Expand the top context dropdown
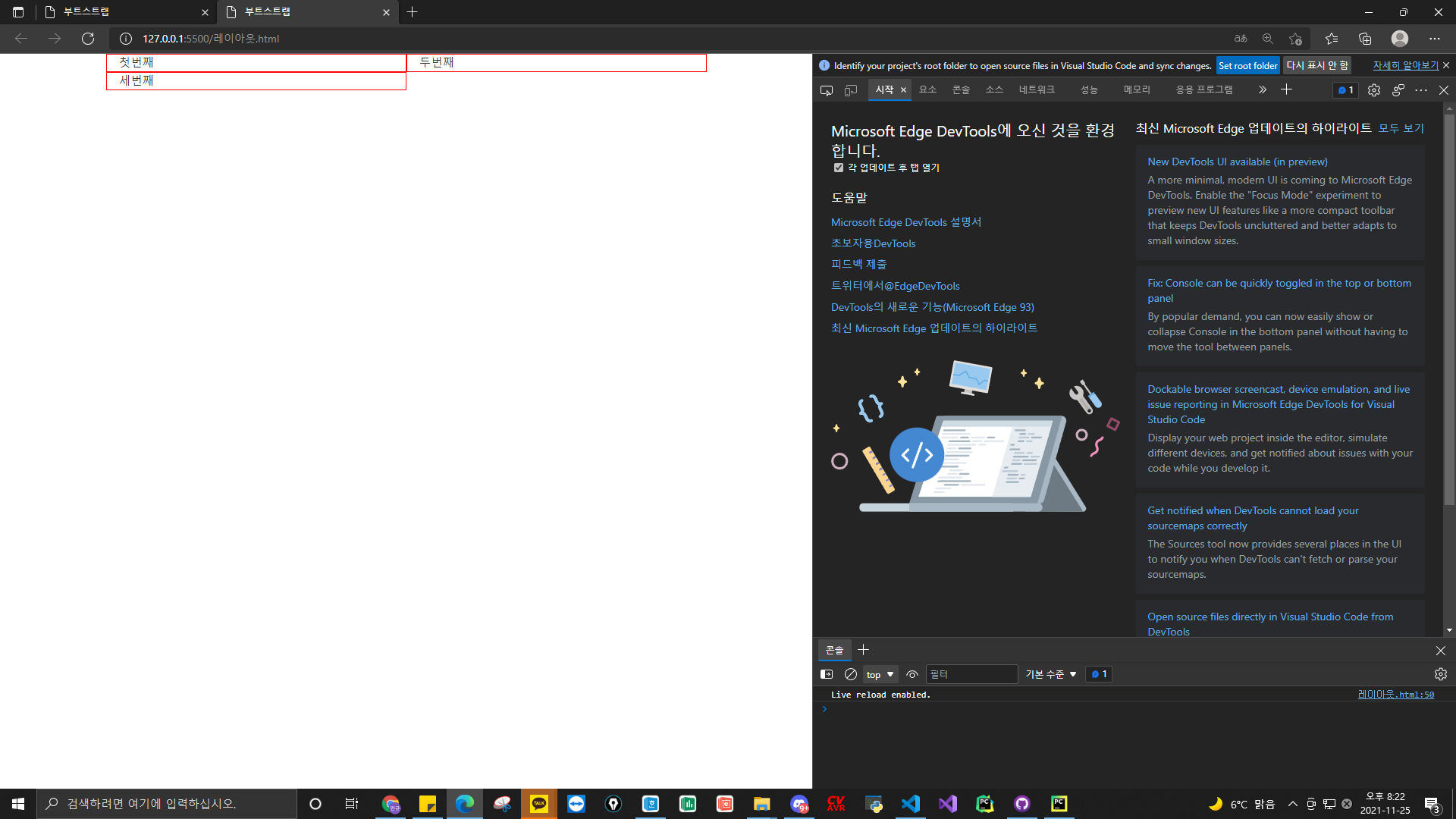 tap(880, 674)
